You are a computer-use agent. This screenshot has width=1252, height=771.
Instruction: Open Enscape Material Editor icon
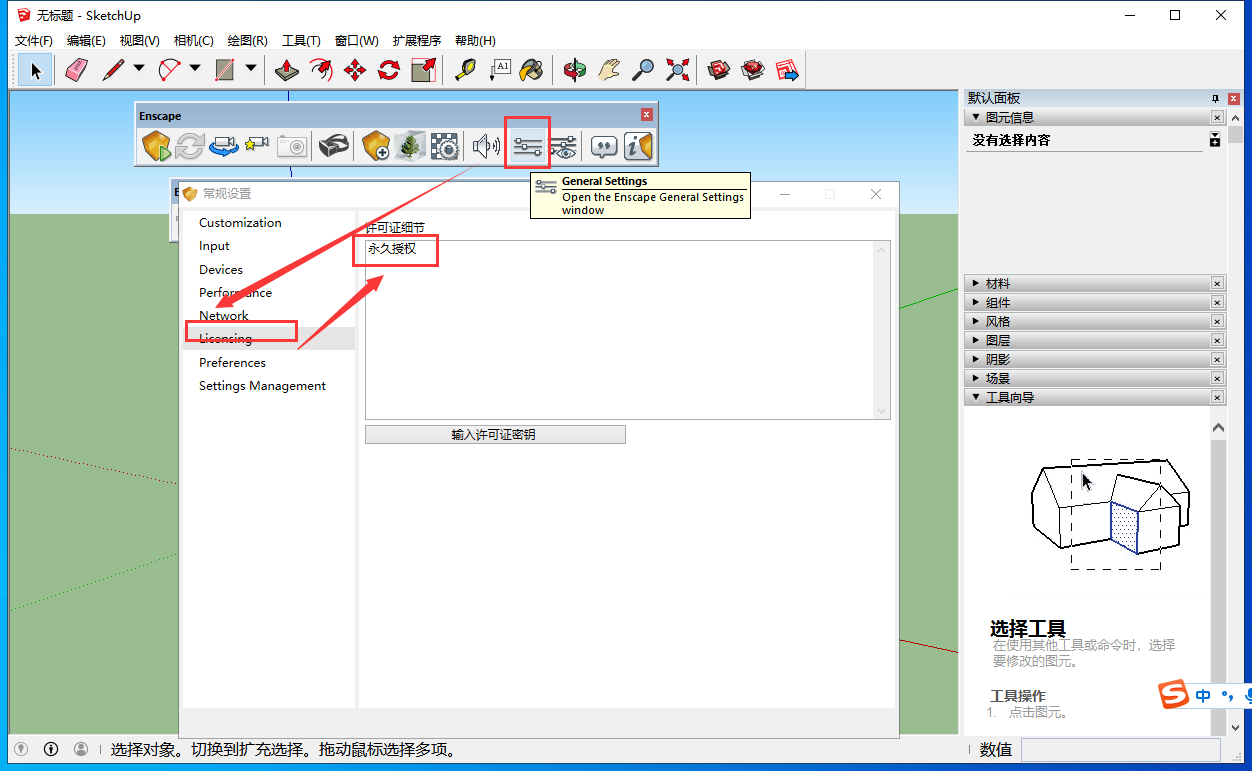(x=444, y=147)
